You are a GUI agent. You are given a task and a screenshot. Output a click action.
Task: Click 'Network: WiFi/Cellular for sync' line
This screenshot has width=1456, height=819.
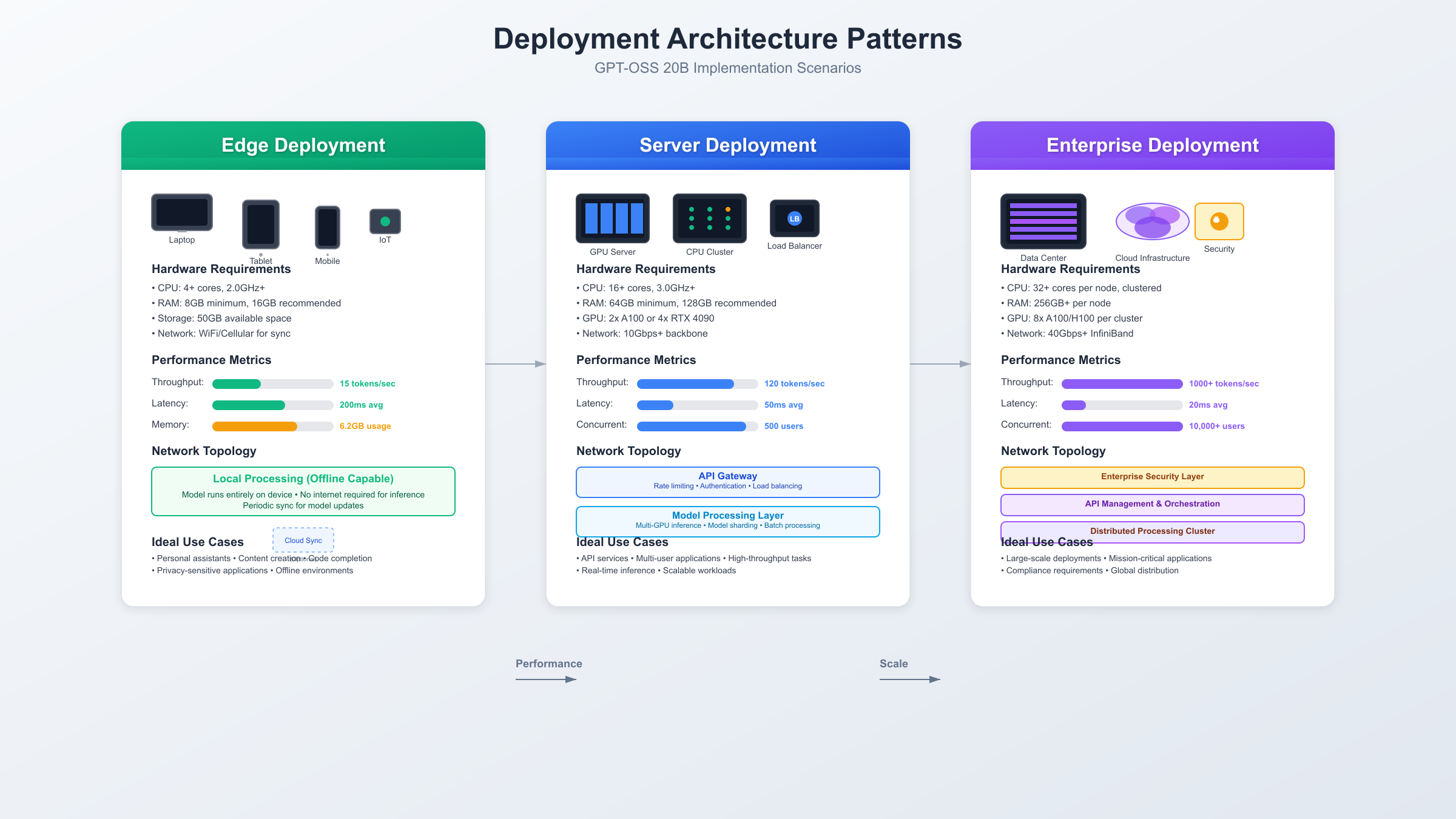(x=221, y=334)
